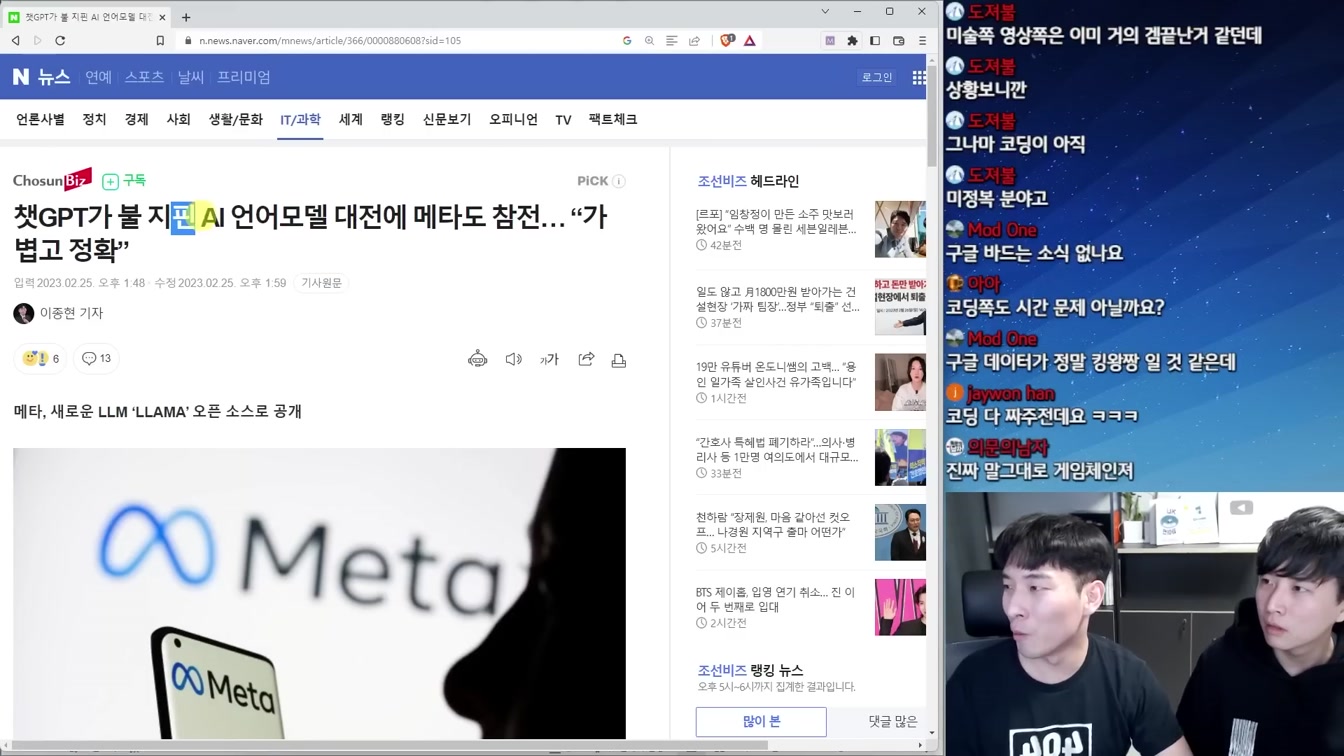Open reader mode icon in the address bar
The width and height of the screenshot is (1344, 756).
point(672,41)
